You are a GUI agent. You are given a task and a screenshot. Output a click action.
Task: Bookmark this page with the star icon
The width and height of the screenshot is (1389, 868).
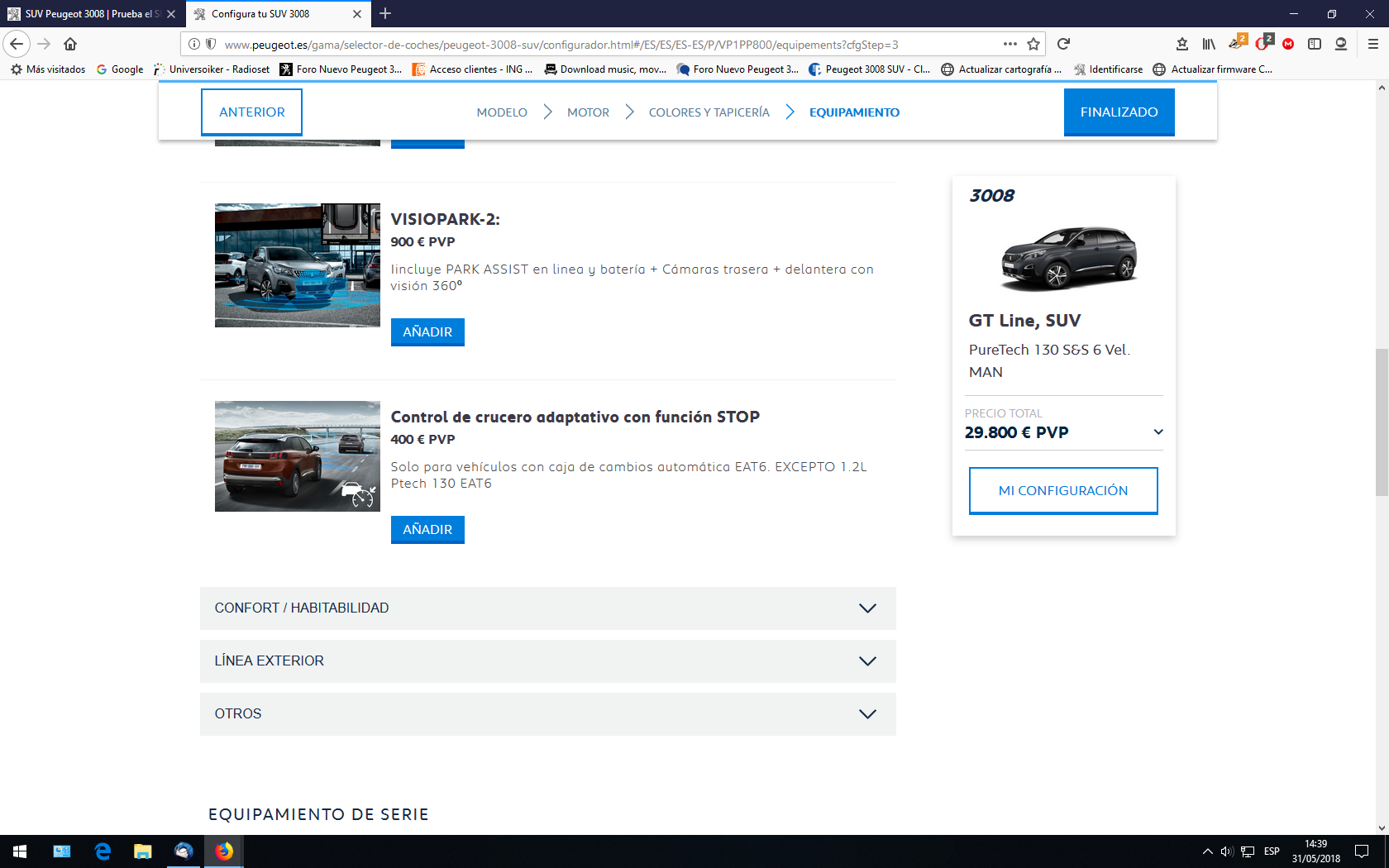(1033, 44)
